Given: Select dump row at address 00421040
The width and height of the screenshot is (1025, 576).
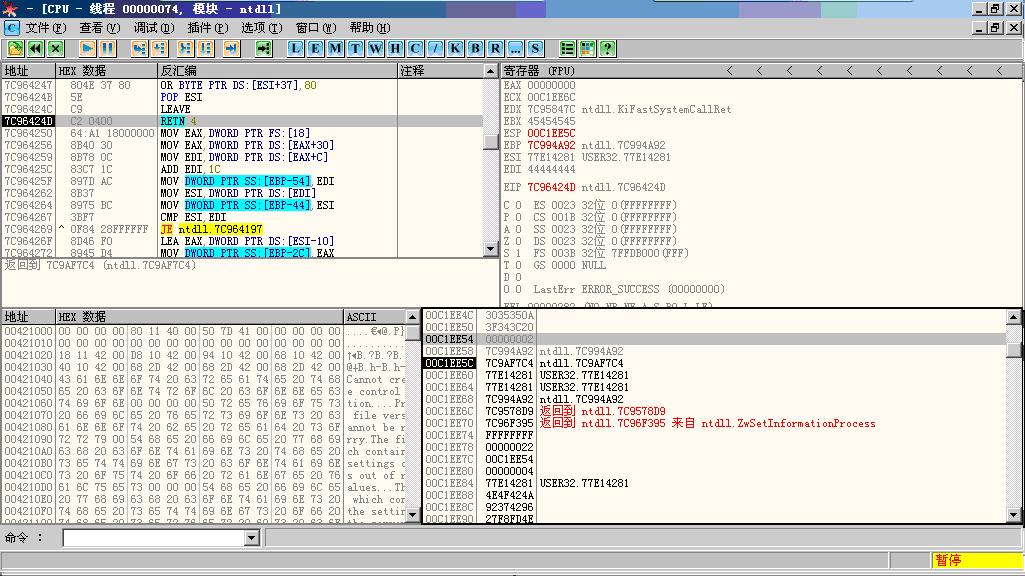Looking at the screenshot, I should point(204,379).
